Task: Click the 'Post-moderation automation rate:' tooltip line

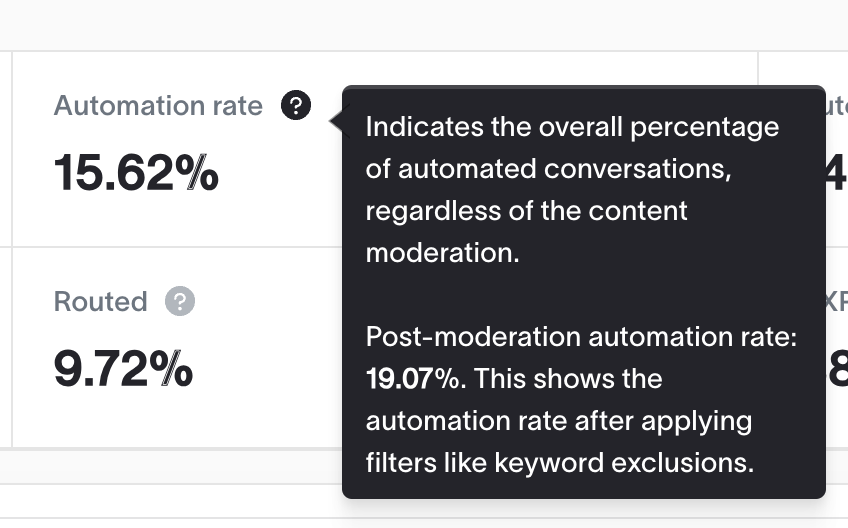Action: coord(581,336)
